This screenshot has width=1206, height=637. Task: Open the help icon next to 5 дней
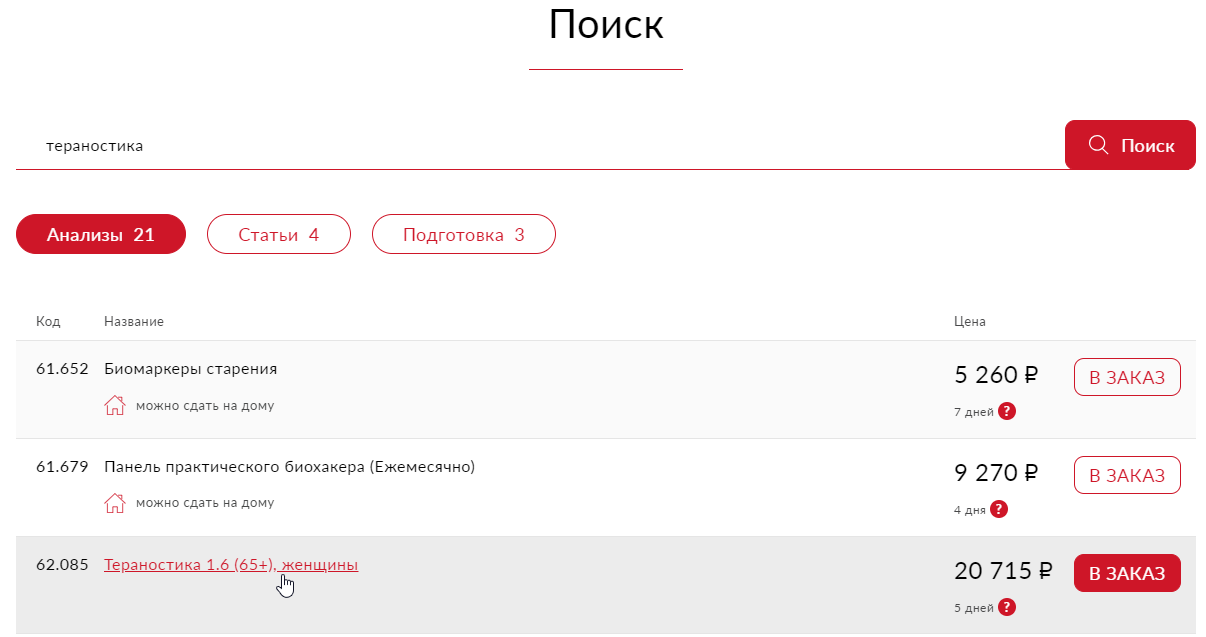pos(1007,607)
